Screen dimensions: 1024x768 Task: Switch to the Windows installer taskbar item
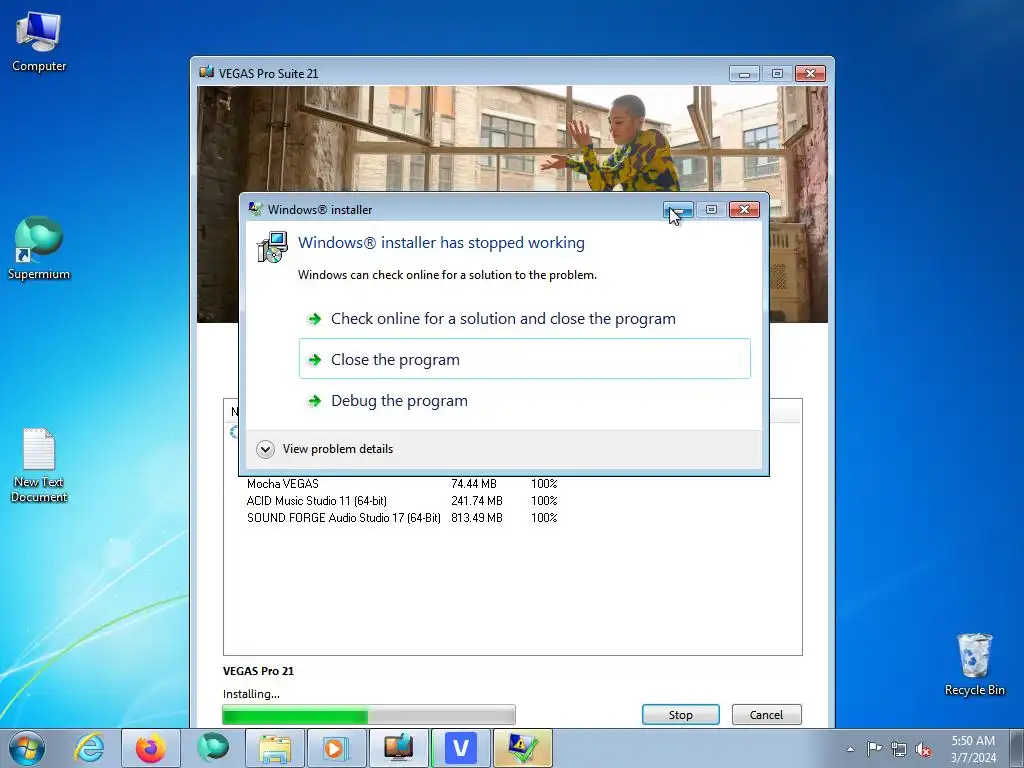click(x=522, y=748)
